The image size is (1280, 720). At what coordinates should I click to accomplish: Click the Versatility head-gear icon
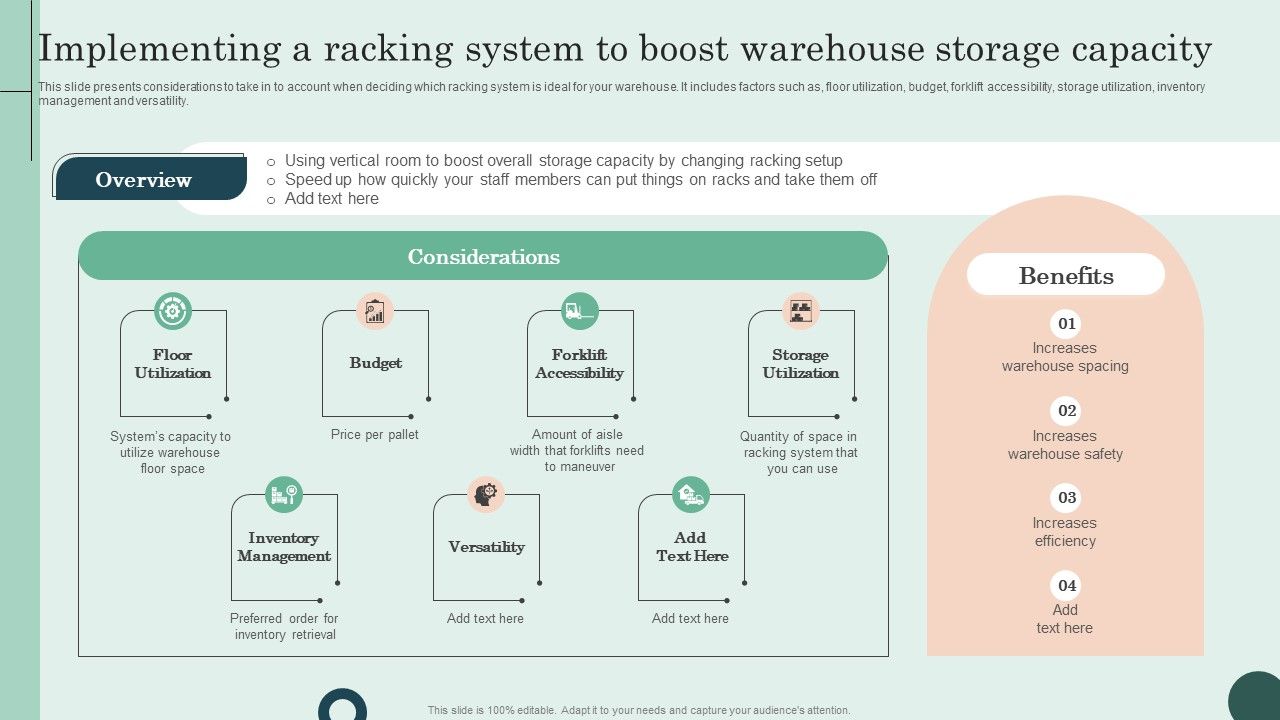(x=486, y=494)
